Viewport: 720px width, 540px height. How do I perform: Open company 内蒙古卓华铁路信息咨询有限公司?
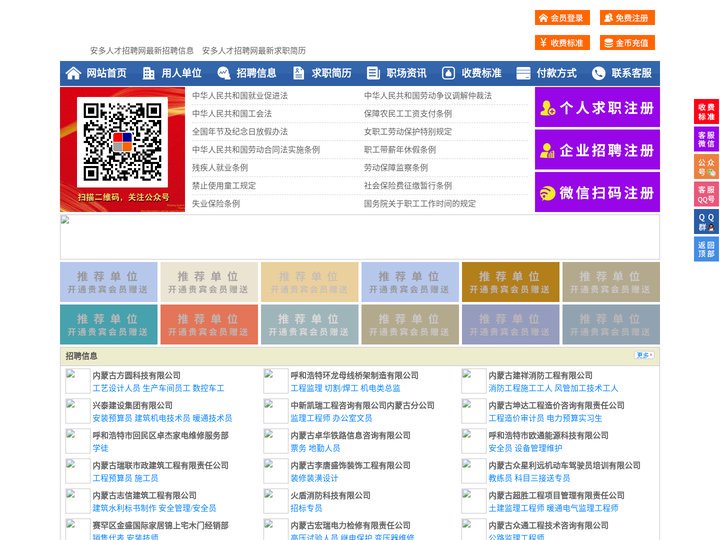click(x=350, y=435)
